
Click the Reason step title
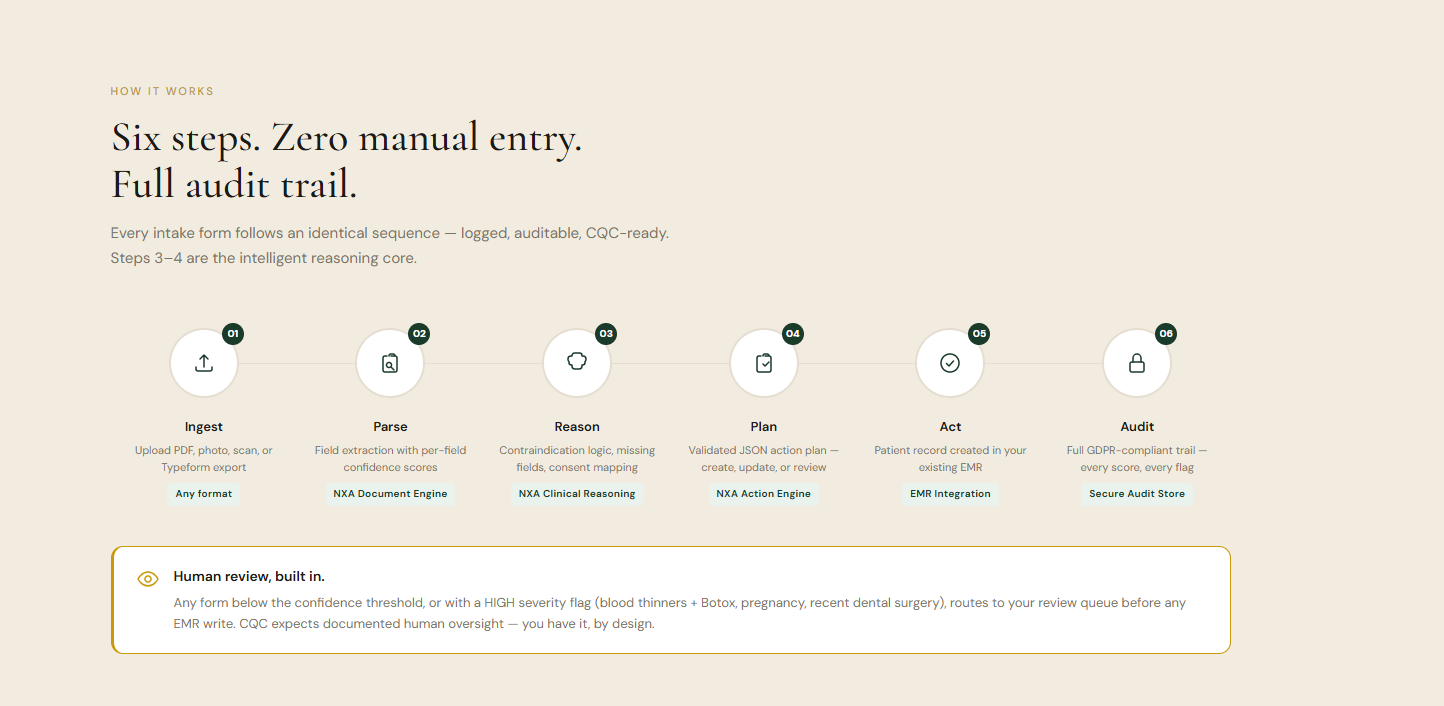tap(577, 427)
